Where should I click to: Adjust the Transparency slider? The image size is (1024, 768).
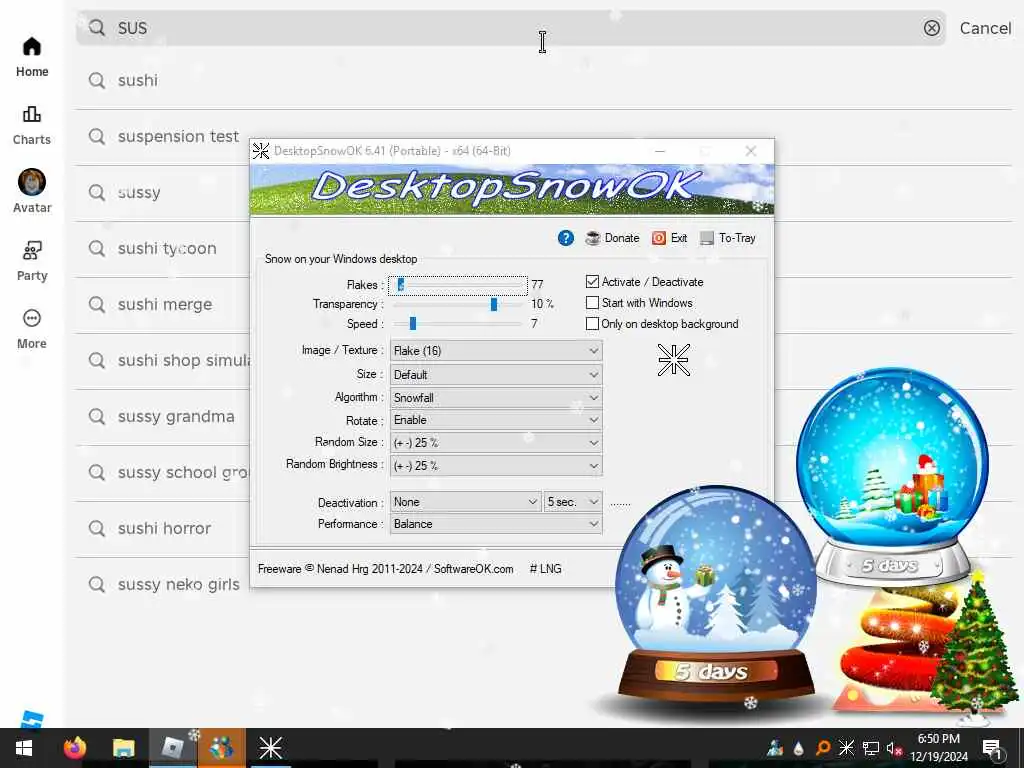point(458,304)
